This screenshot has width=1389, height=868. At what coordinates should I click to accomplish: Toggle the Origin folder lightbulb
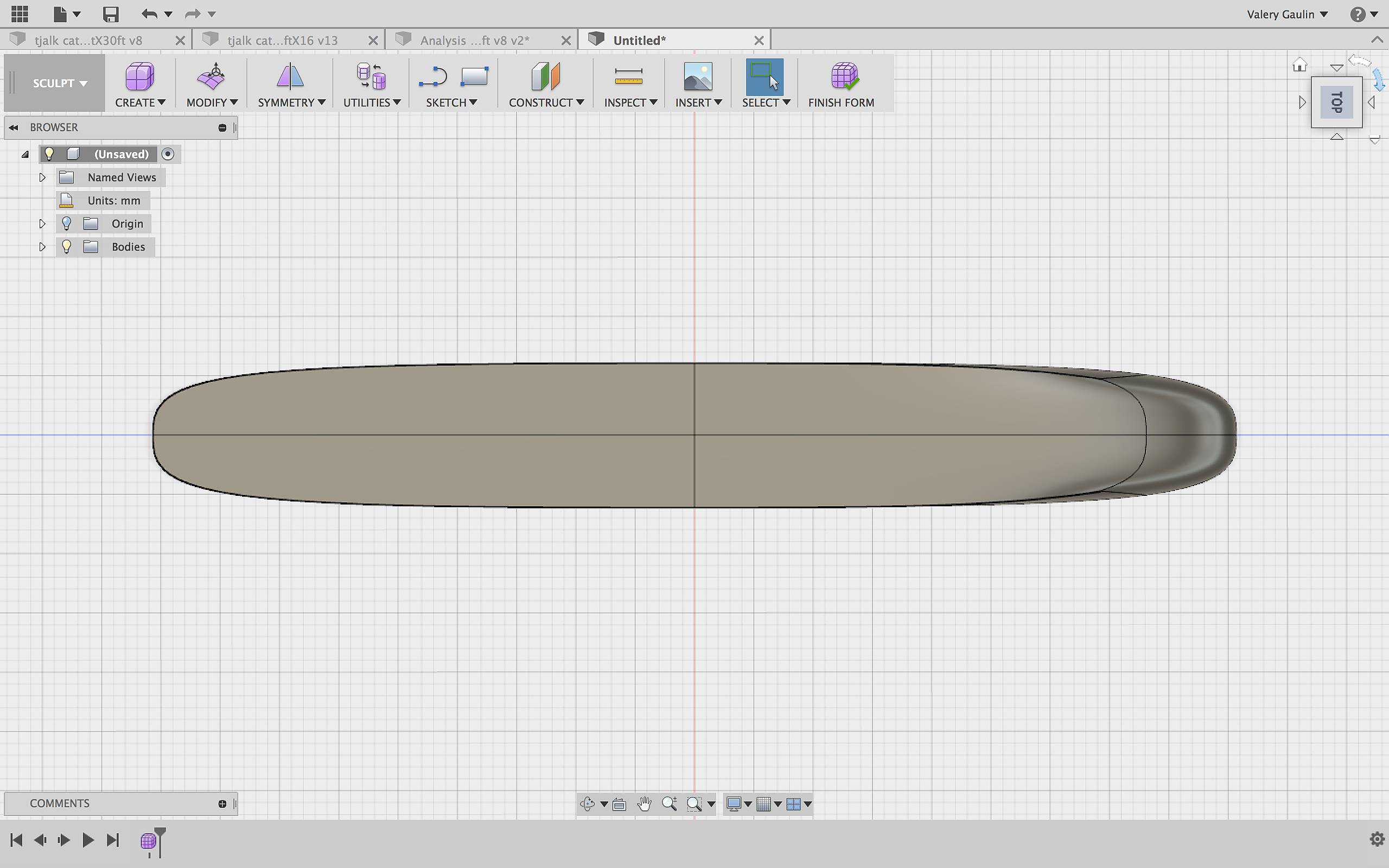pos(67,224)
